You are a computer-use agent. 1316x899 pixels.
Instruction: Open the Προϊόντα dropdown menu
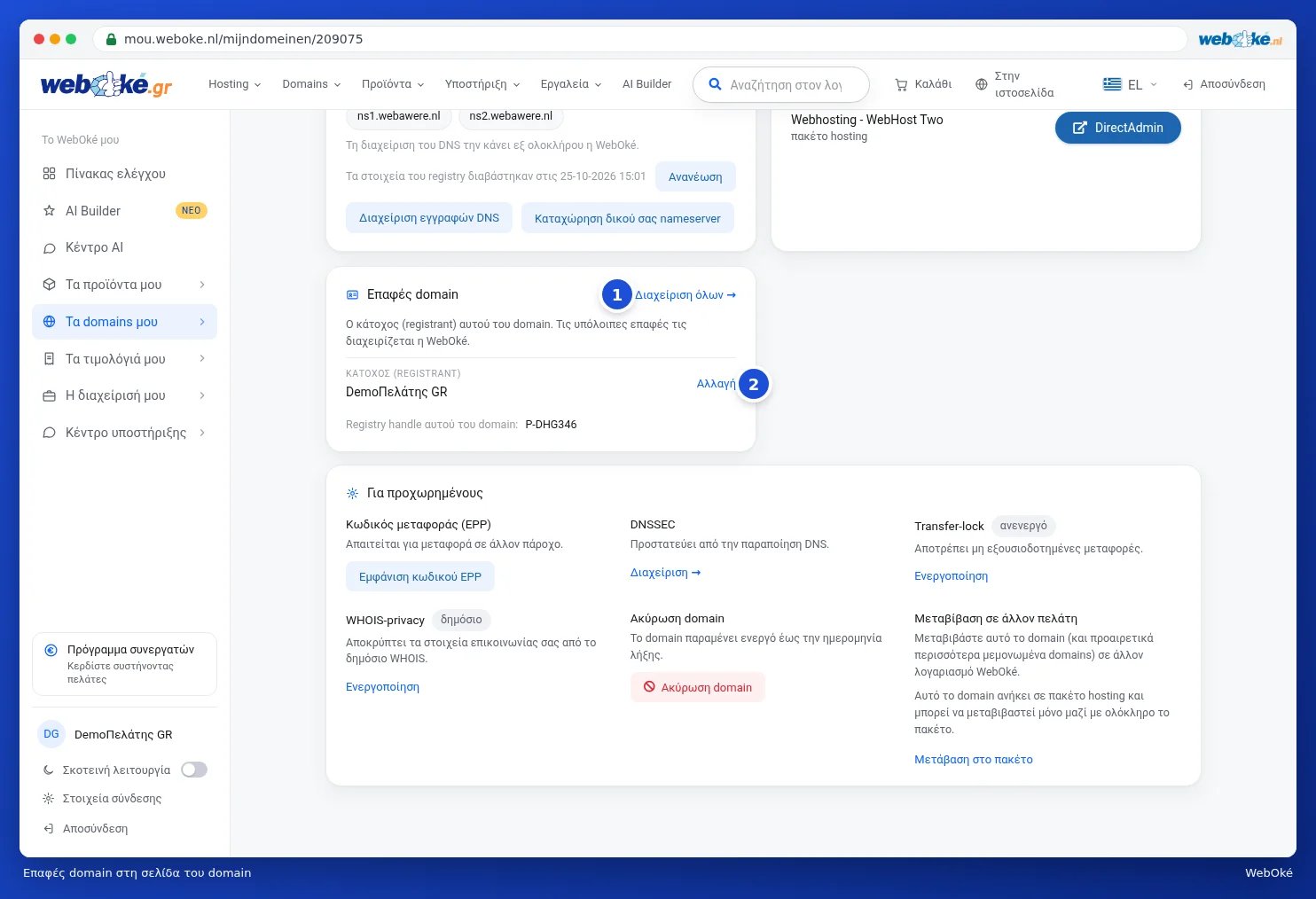[393, 84]
